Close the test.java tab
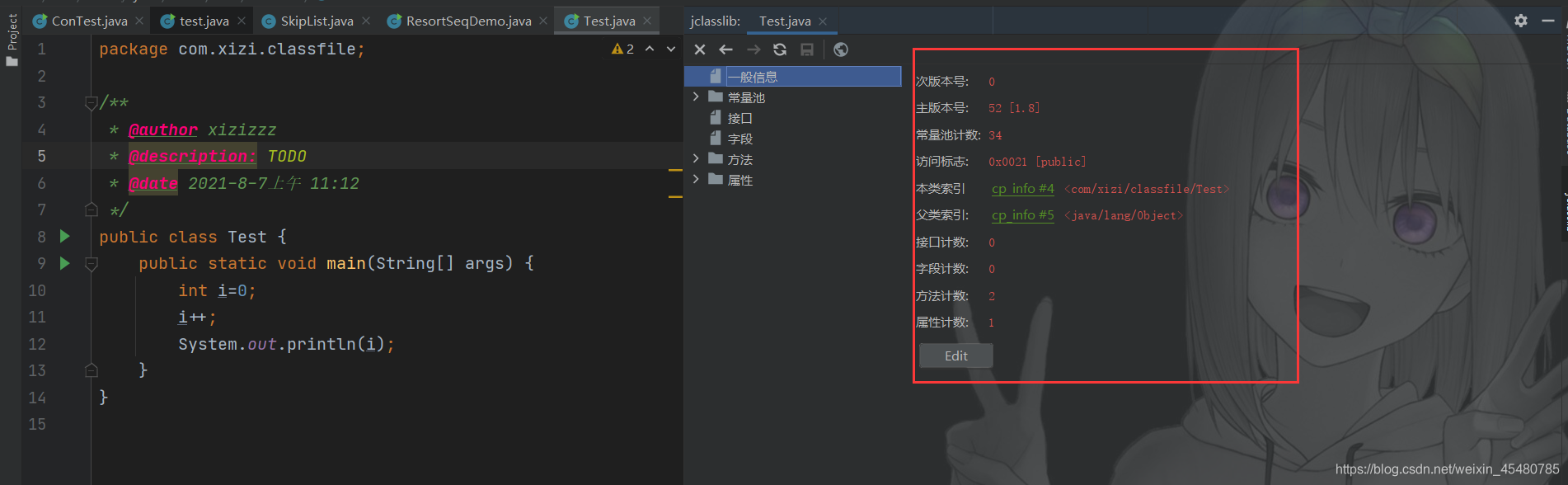 click(242, 21)
